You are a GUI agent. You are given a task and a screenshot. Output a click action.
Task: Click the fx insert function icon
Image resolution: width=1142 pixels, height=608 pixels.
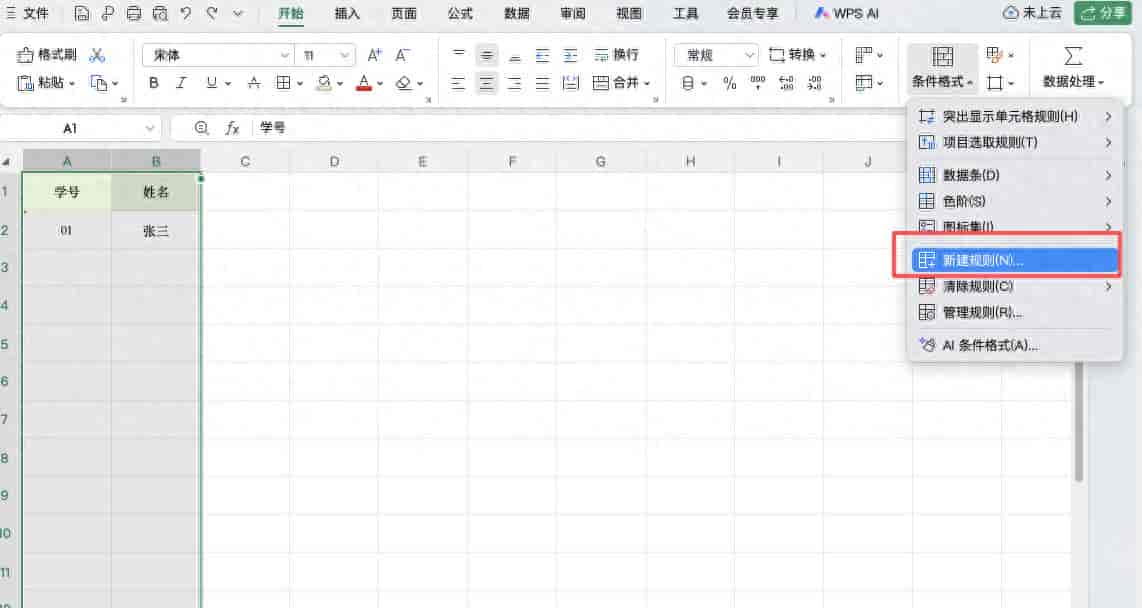pos(232,128)
